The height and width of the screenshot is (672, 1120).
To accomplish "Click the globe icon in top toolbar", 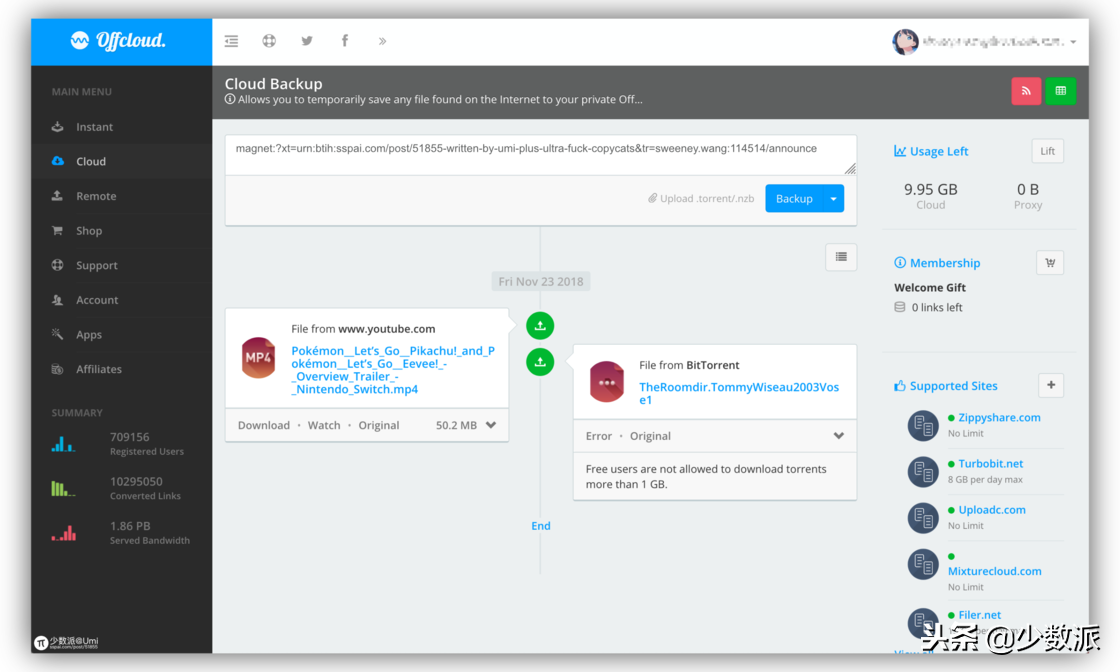I will [269, 41].
